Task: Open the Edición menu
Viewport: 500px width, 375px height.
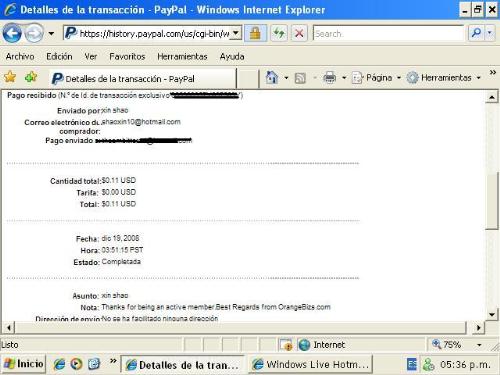Action: (x=59, y=56)
